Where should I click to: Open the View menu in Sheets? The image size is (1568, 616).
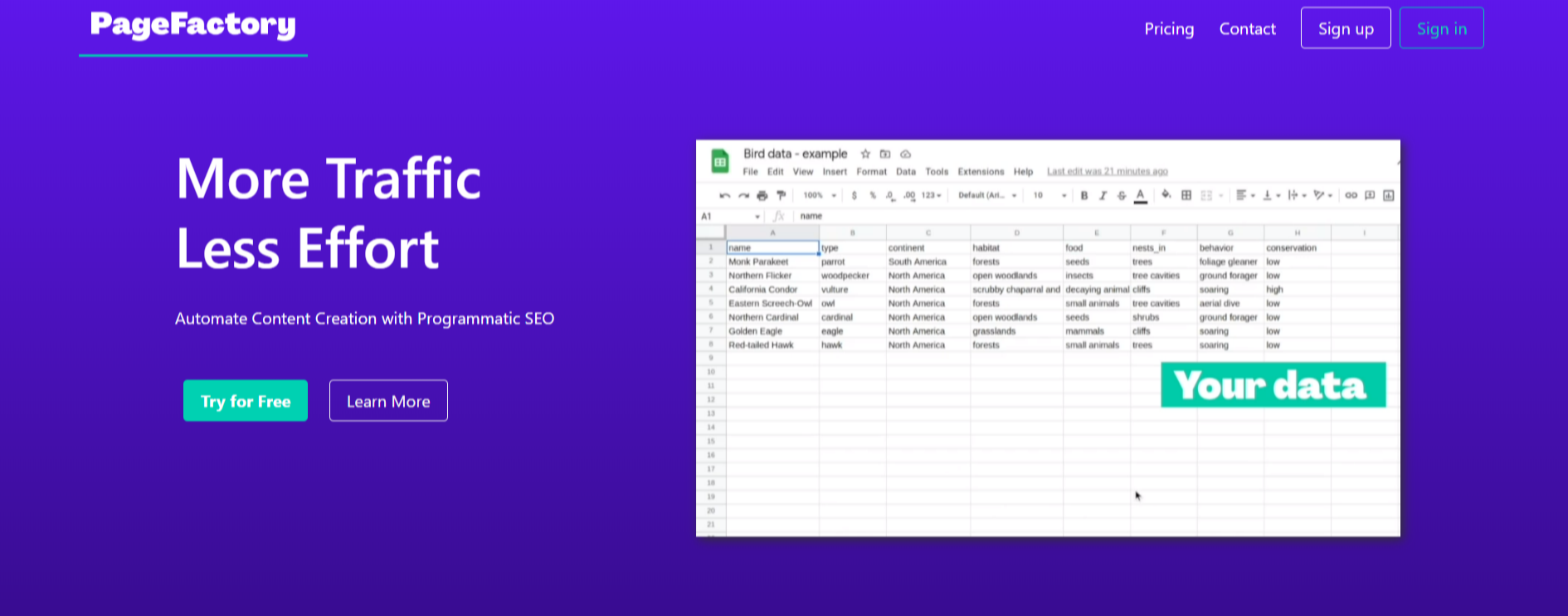pyautogui.click(x=803, y=172)
